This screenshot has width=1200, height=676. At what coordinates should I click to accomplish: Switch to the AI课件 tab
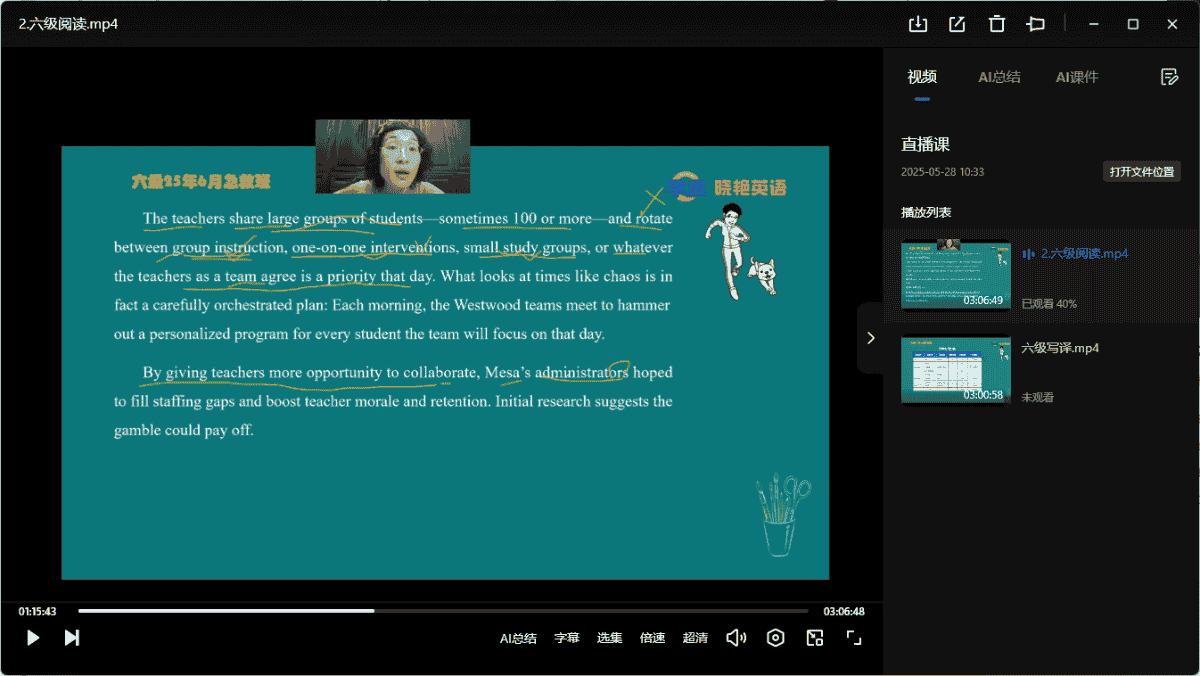click(x=1077, y=77)
